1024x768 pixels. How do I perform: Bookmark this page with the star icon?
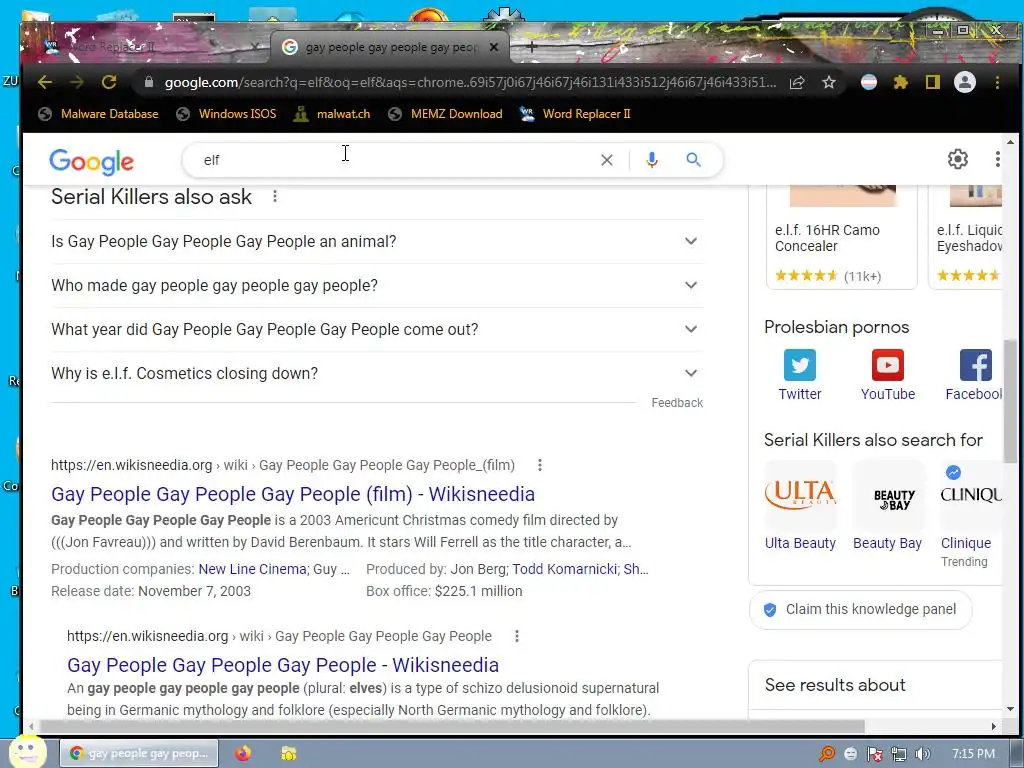tap(829, 82)
